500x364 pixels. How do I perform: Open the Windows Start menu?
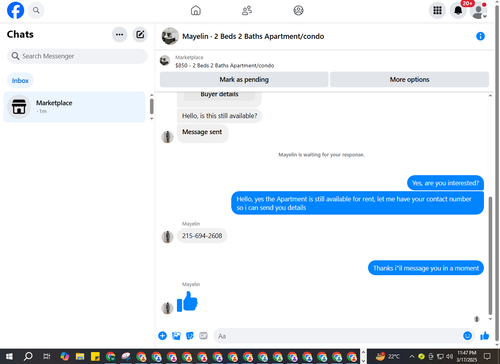click(9, 356)
